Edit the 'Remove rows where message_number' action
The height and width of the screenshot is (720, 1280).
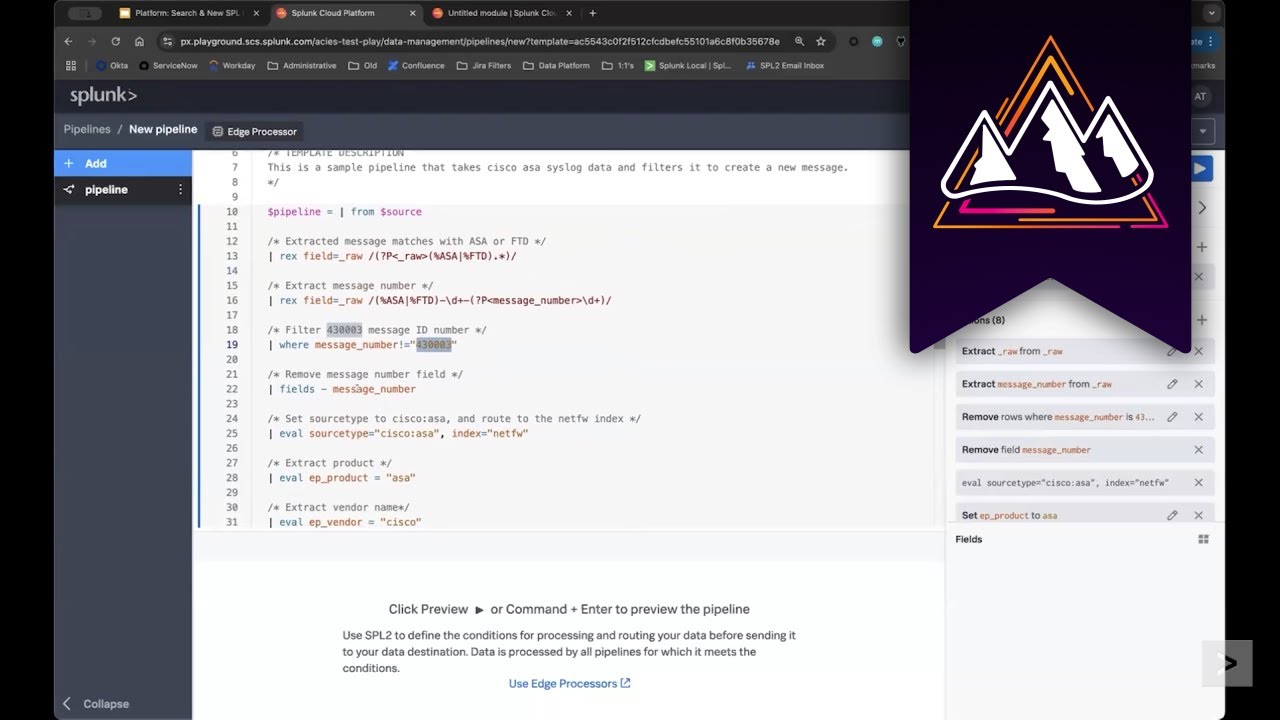(1172, 417)
